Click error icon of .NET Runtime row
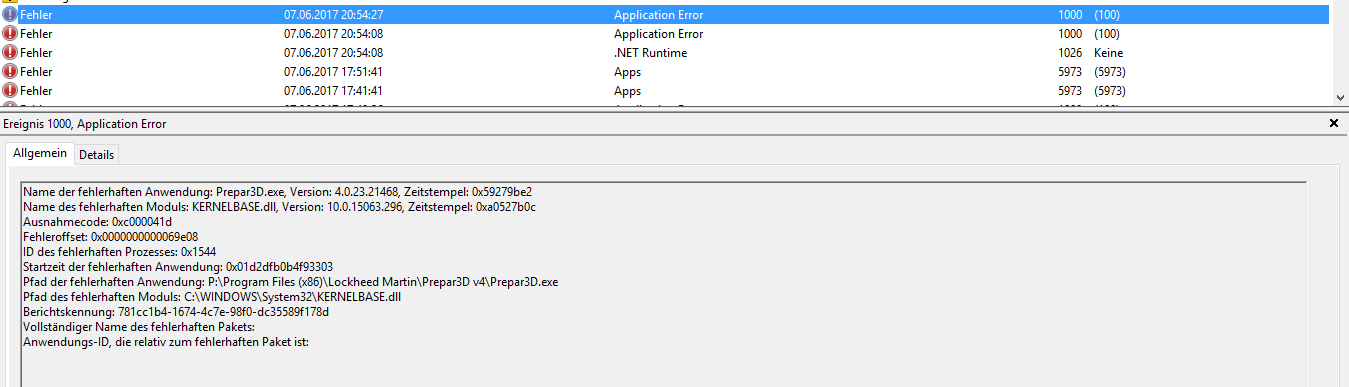Viewport: 1349px width, 387px height. (x=10, y=53)
